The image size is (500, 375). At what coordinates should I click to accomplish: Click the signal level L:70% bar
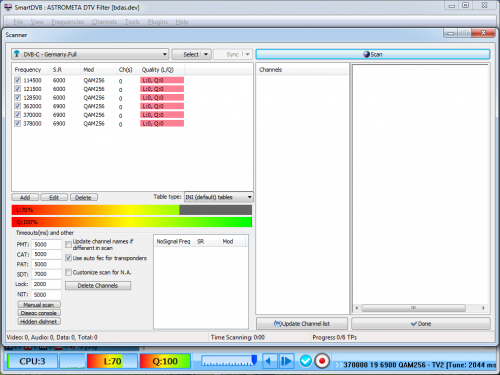point(132,210)
